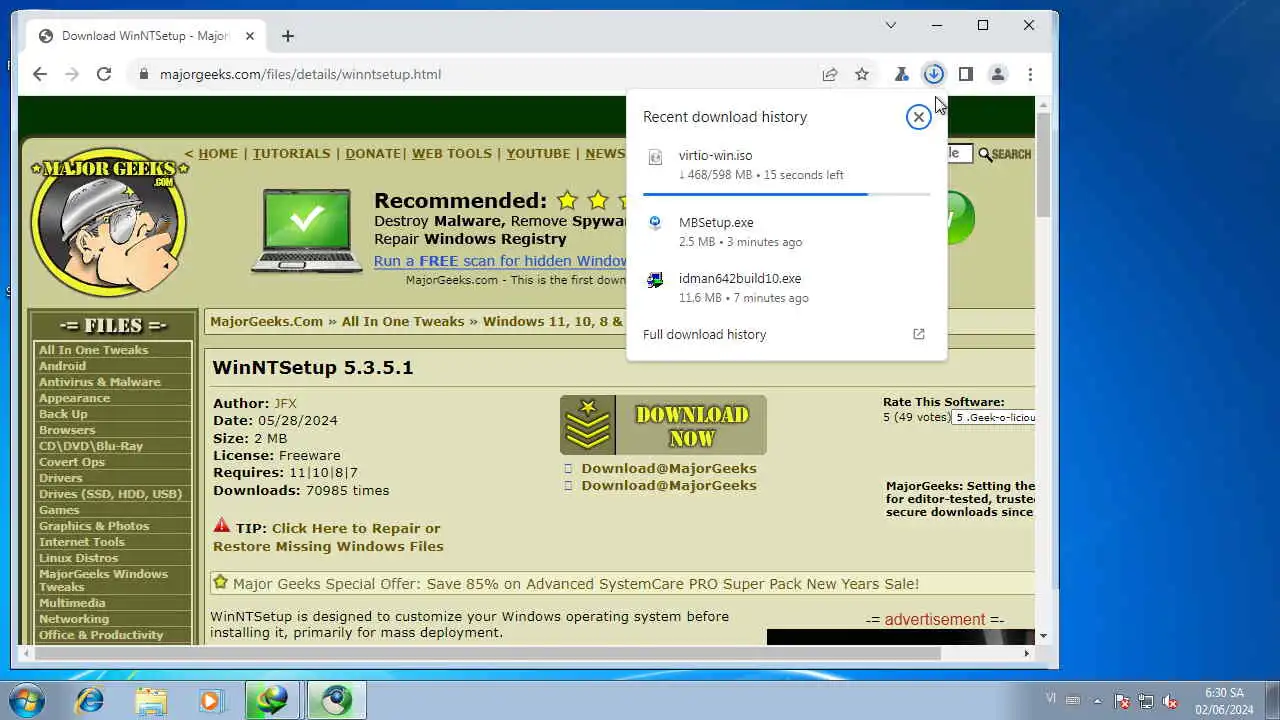Viewport: 1280px width, 720px height.
Task: Select the Linux Distros category
Action: [x=78, y=558]
